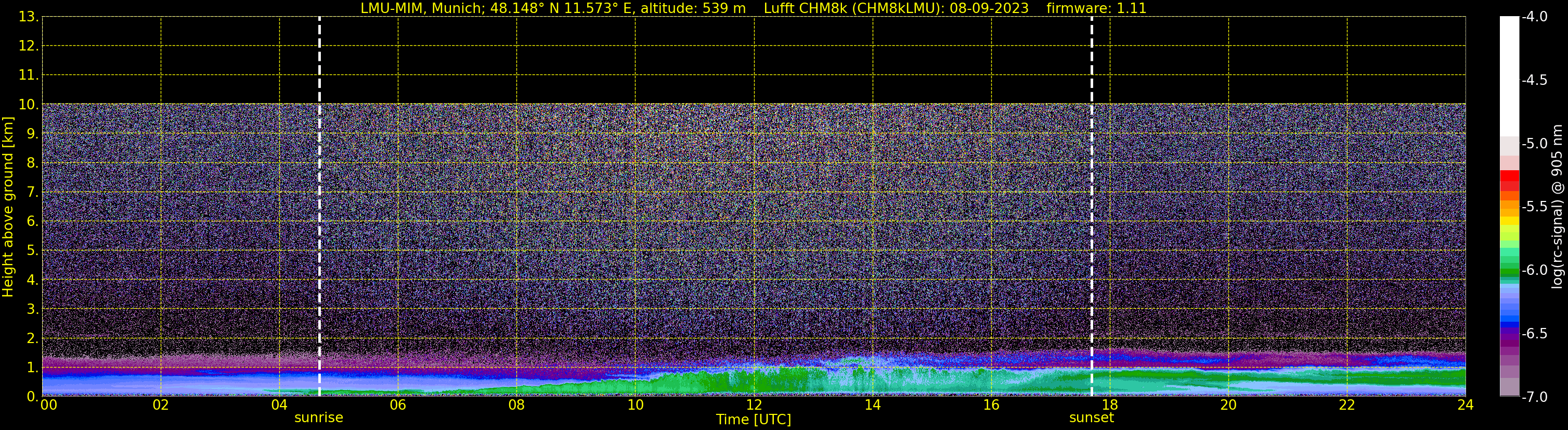1568x430 pixels.
Task: Click the '-5.0' colorbar tick label
Action: point(1534,144)
